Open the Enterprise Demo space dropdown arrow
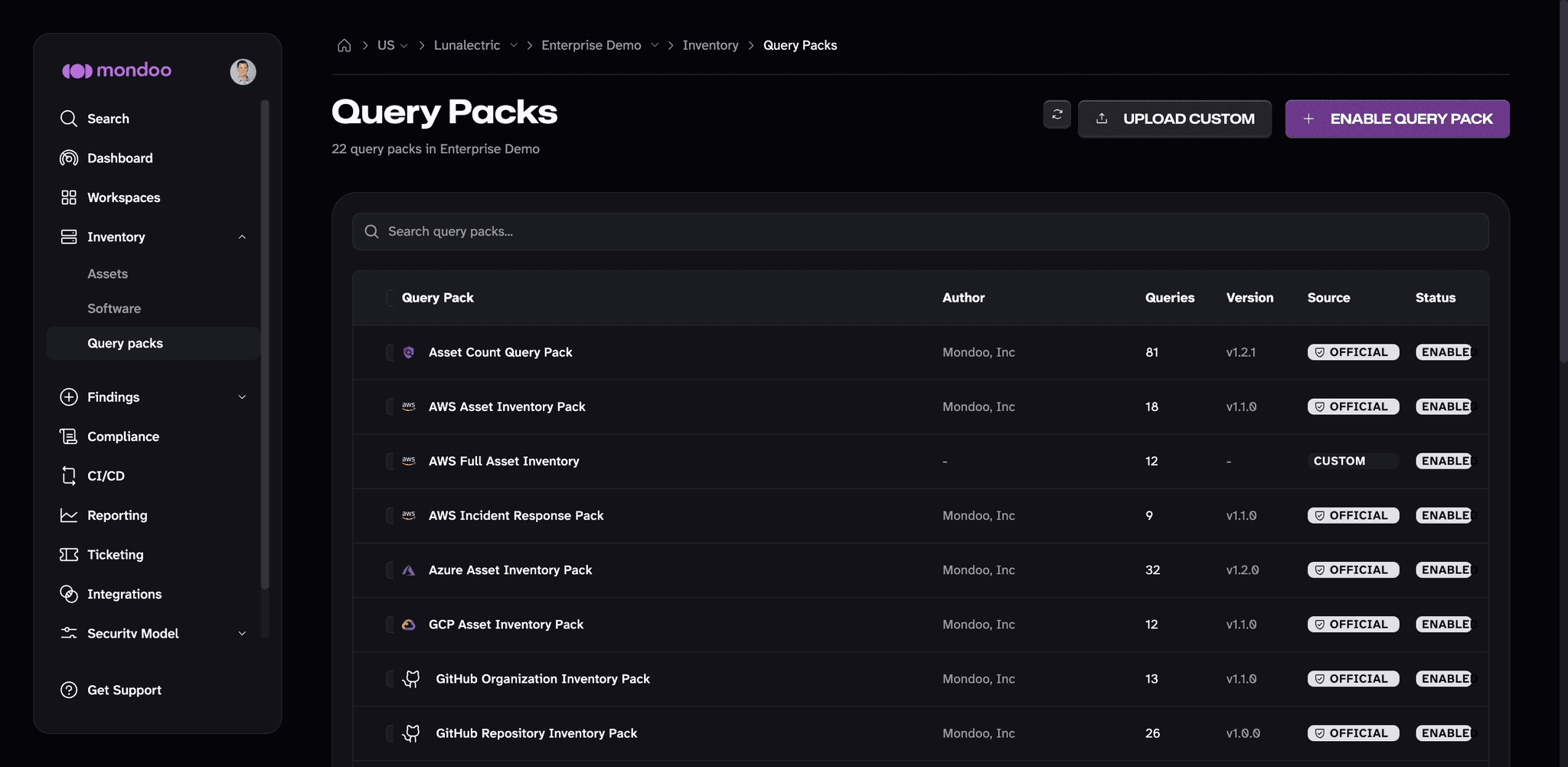 [x=655, y=45]
